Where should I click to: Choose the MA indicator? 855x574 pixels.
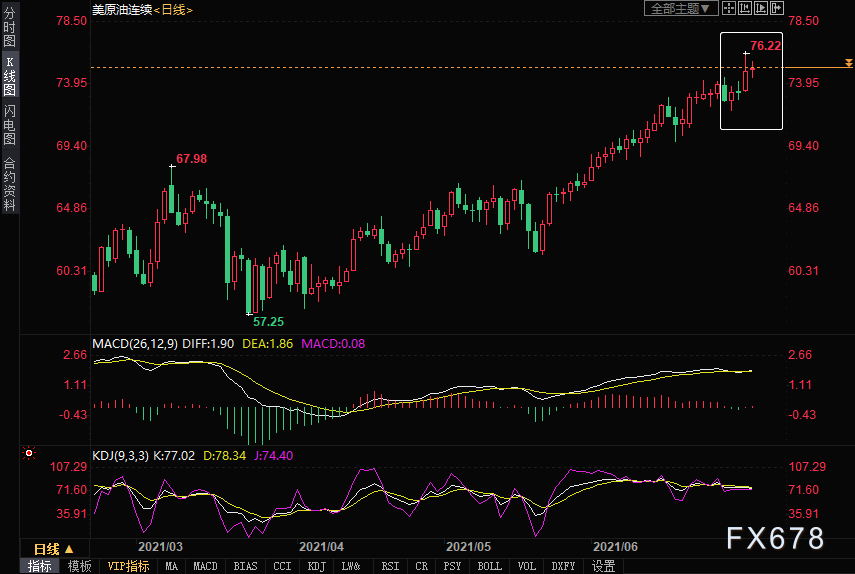pos(171,566)
